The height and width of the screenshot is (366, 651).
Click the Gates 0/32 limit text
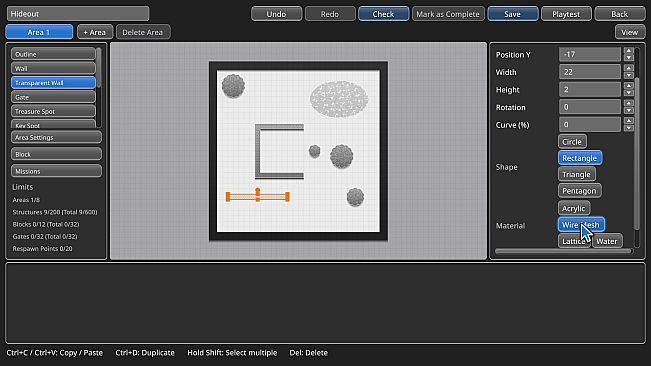click(45, 236)
